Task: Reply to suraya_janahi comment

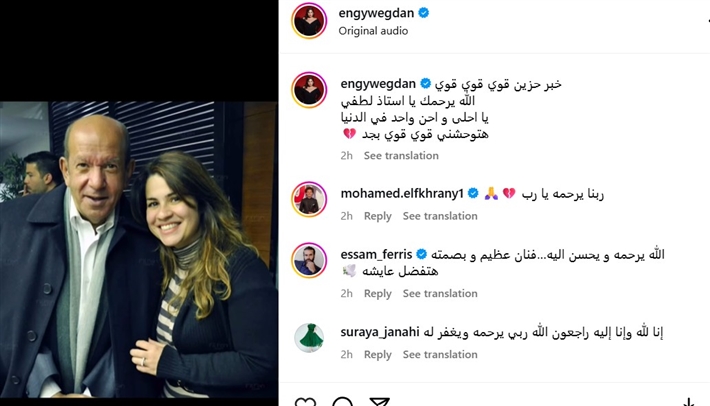Action: (378, 354)
